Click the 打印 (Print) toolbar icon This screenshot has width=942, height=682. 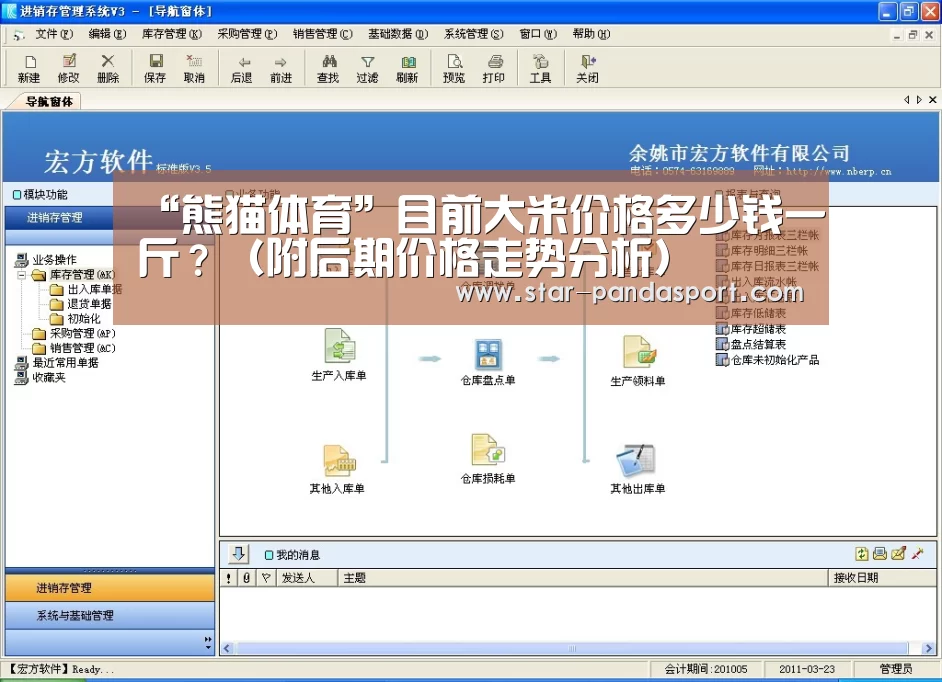point(494,68)
